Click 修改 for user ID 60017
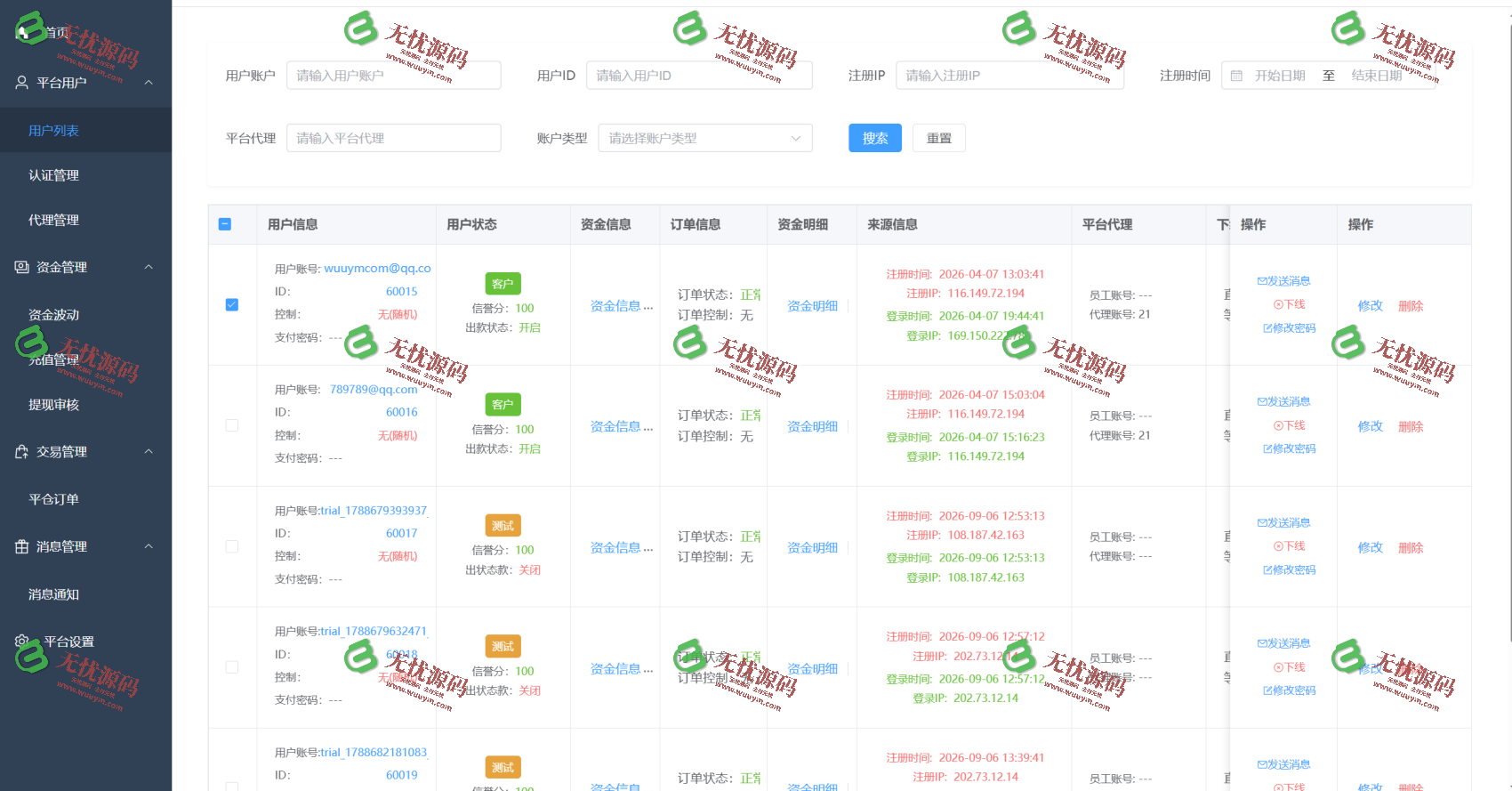Viewport: 1512px width, 791px height. tap(1371, 547)
